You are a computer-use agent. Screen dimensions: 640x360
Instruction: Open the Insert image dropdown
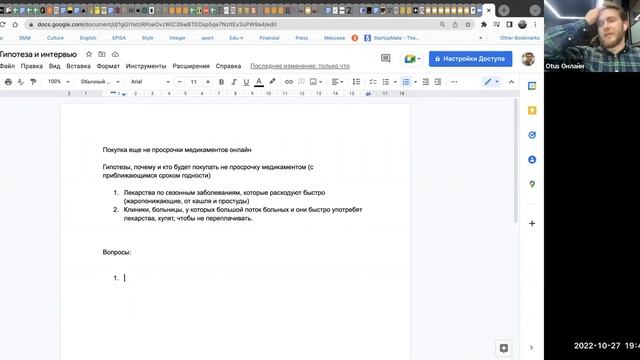click(316, 82)
